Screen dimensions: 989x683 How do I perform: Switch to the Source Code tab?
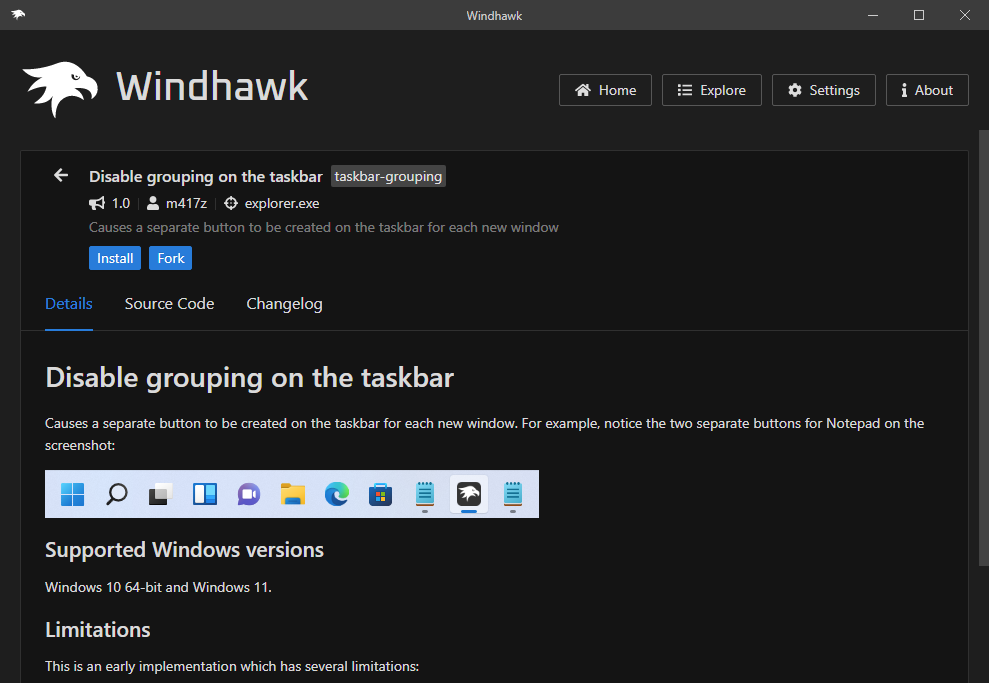169,304
